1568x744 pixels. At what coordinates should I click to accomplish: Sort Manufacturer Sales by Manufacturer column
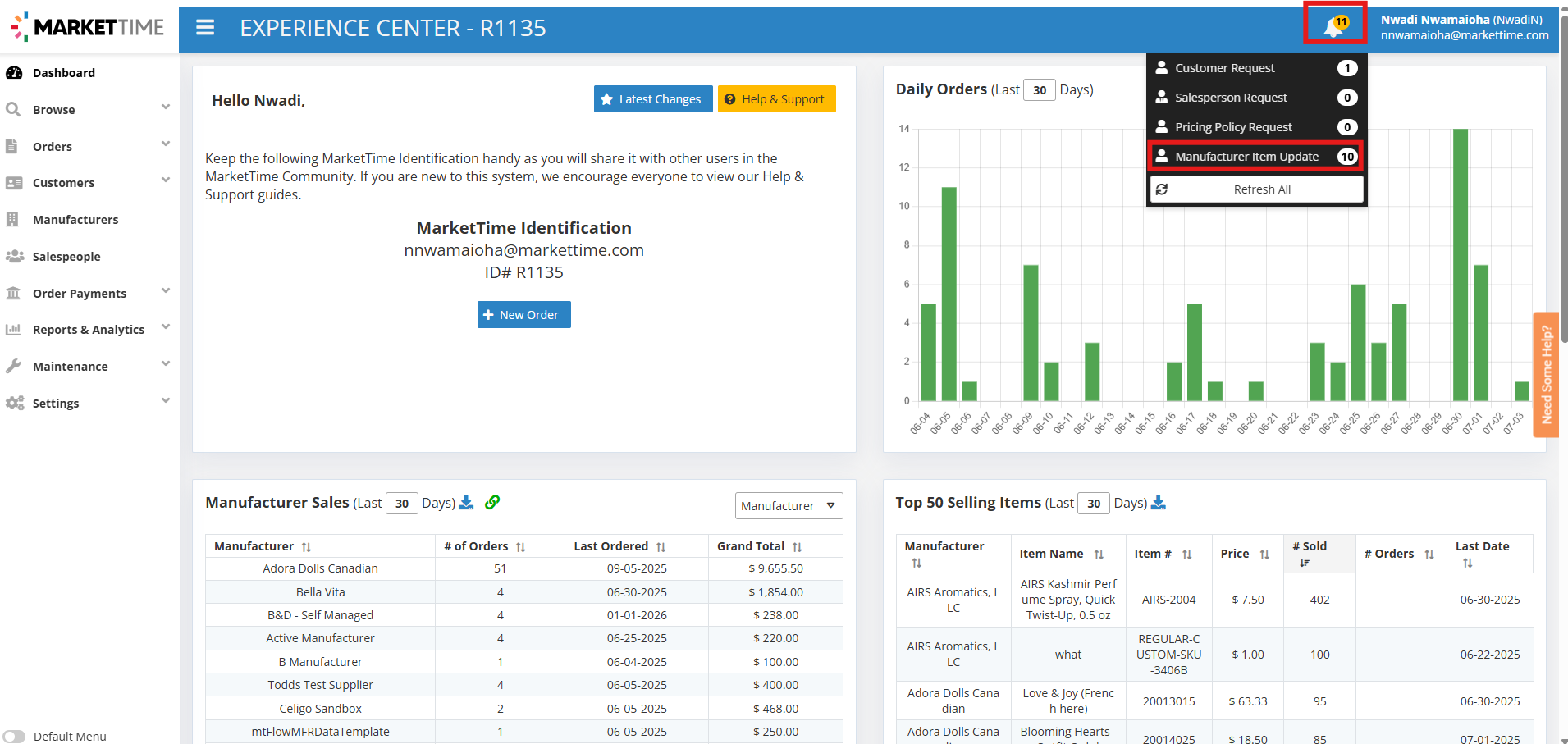point(306,547)
